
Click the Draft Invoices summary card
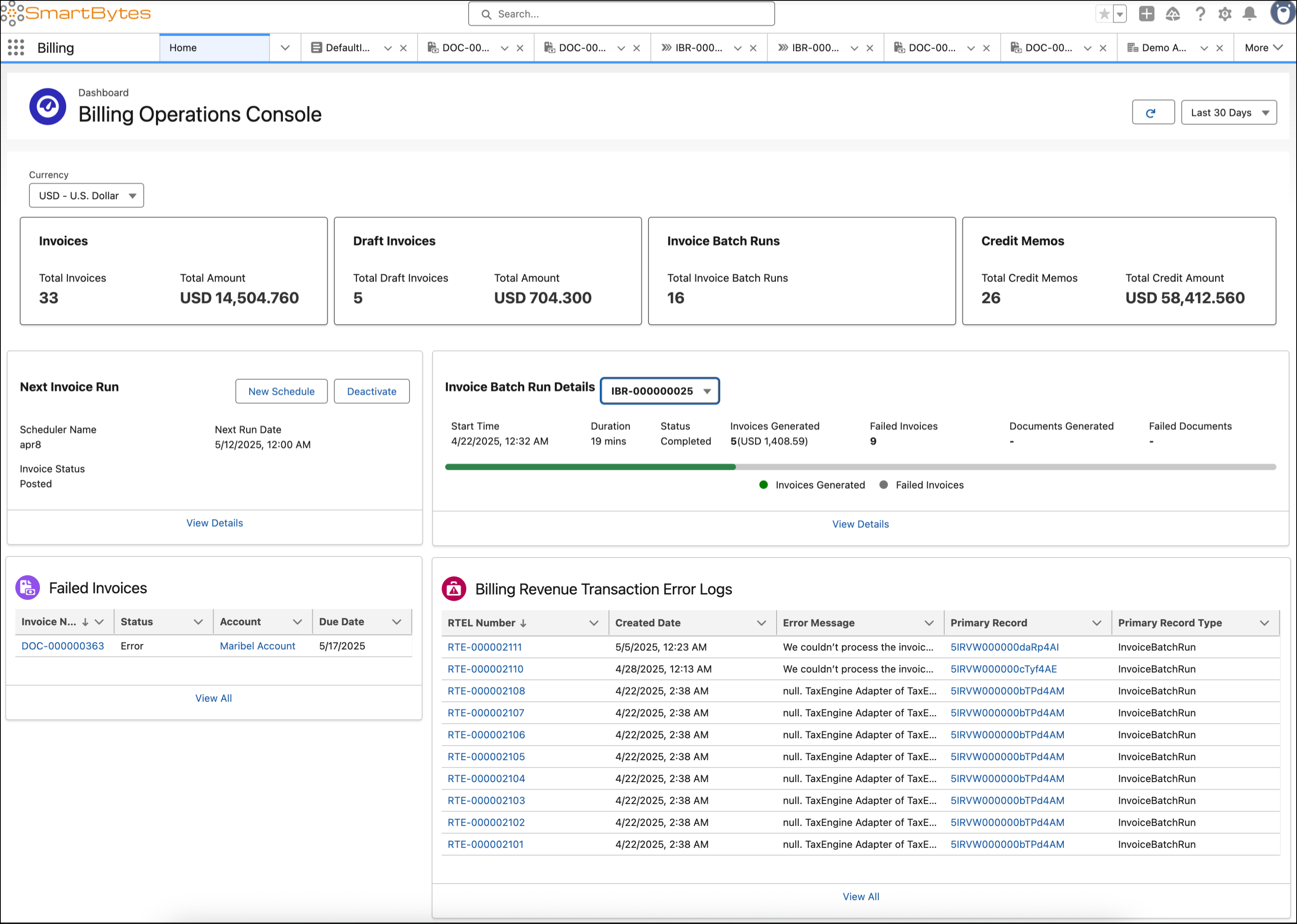(x=487, y=271)
